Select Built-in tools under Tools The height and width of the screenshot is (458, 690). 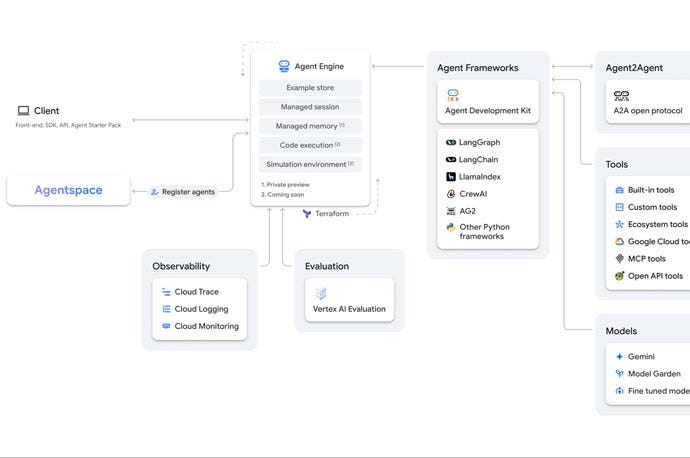[650, 190]
